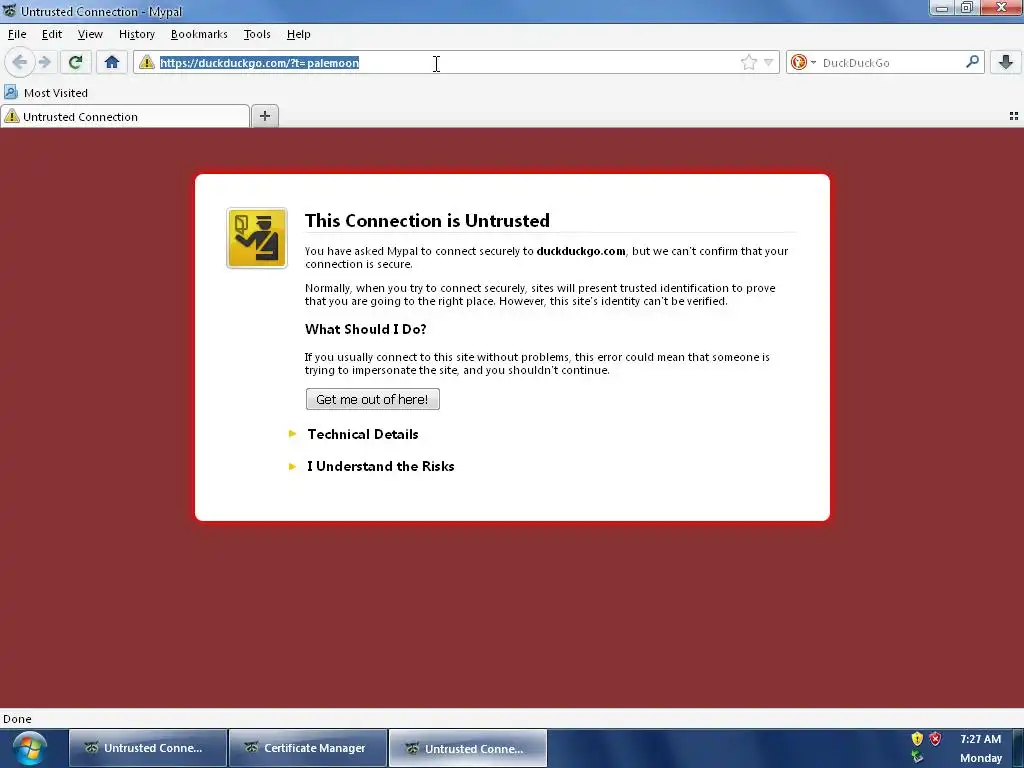Click the 7:27 AM clock in the tray

coord(980,739)
